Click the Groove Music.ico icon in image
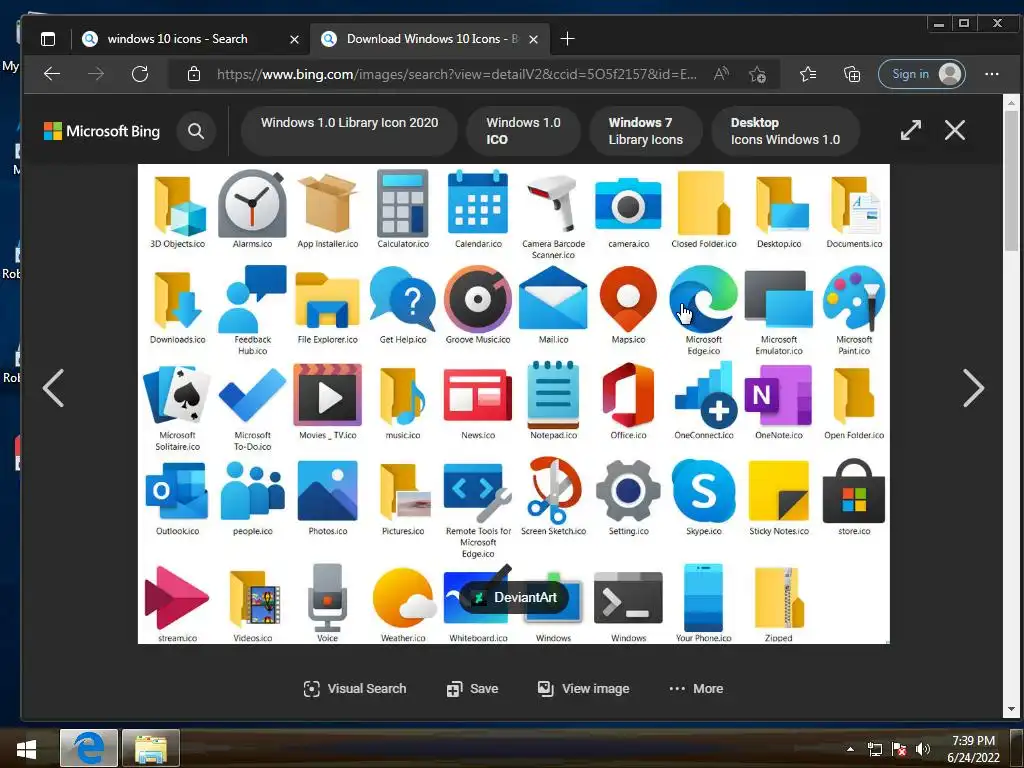 coord(478,298)
